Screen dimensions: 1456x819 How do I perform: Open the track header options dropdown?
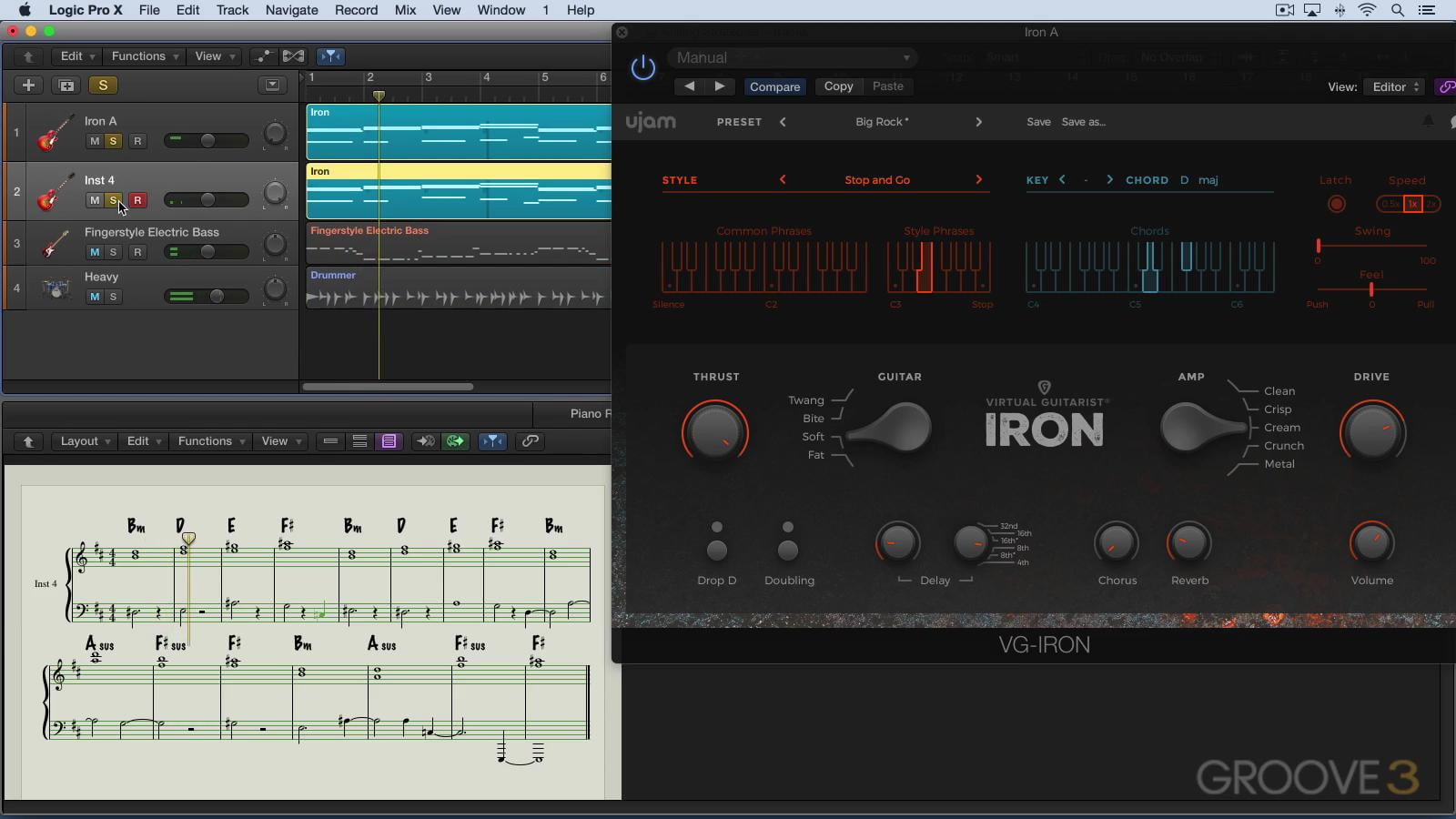point(272,85)
